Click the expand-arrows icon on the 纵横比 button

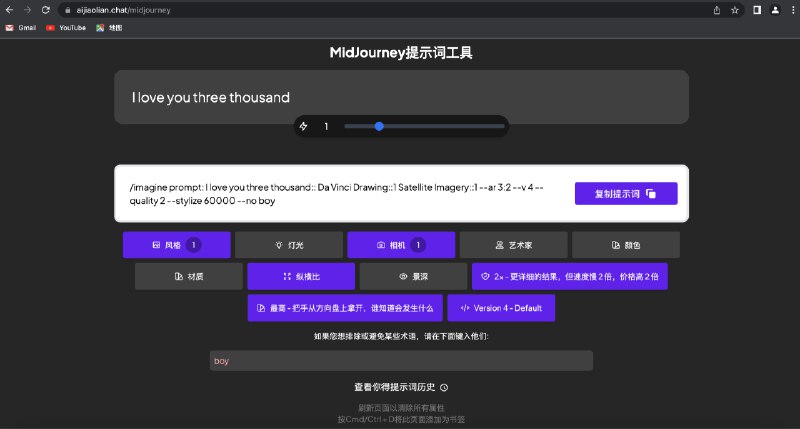click(x=287, y=276)
